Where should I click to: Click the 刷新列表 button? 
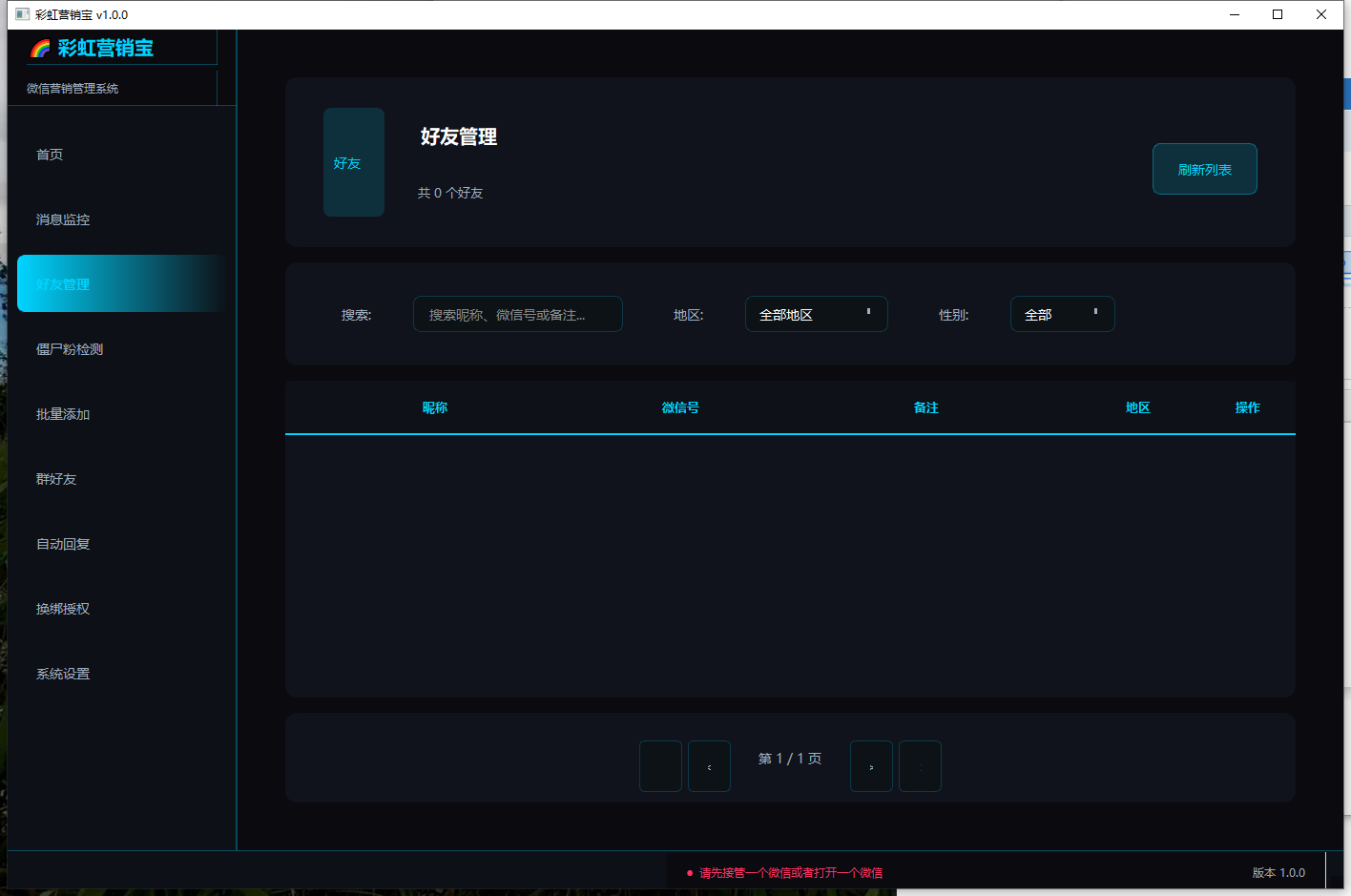coord(1204,169)
